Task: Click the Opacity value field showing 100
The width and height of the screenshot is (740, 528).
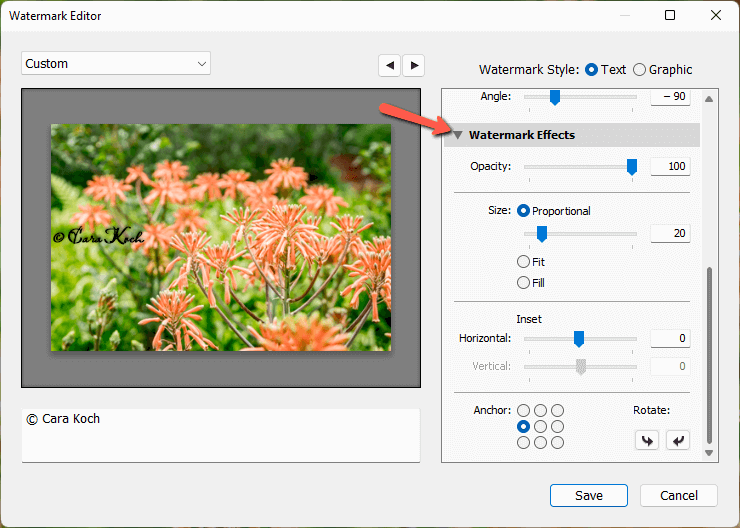Action: (x=670, y=167)
